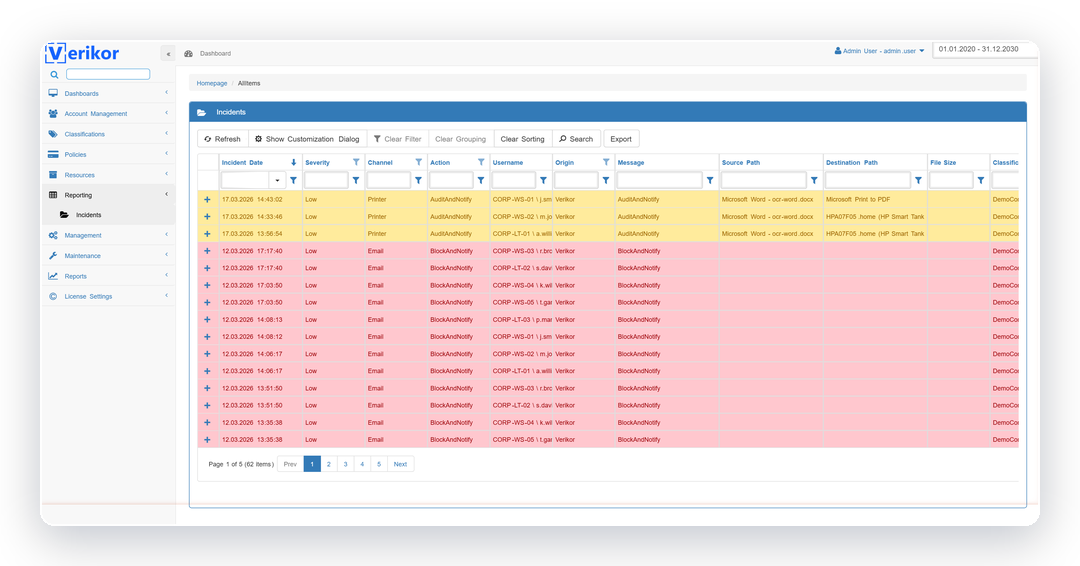Click the Clear Grouping button
This screenshot has width=1080, height=566.
[461, 139]
